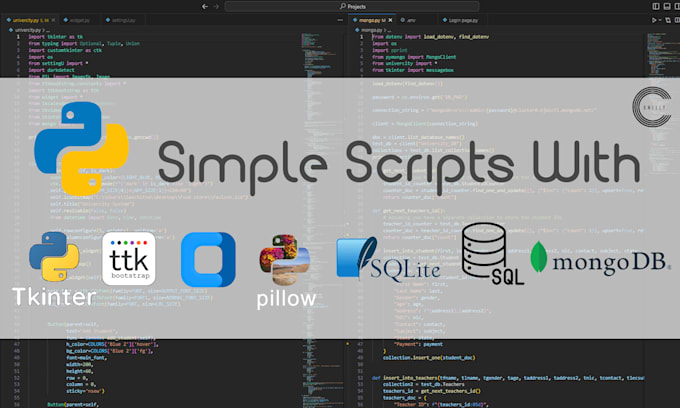Screen dimensions: 680x408
Task: Click the line "collection2 = test_db.Teachers"
Action: point(423,384)
